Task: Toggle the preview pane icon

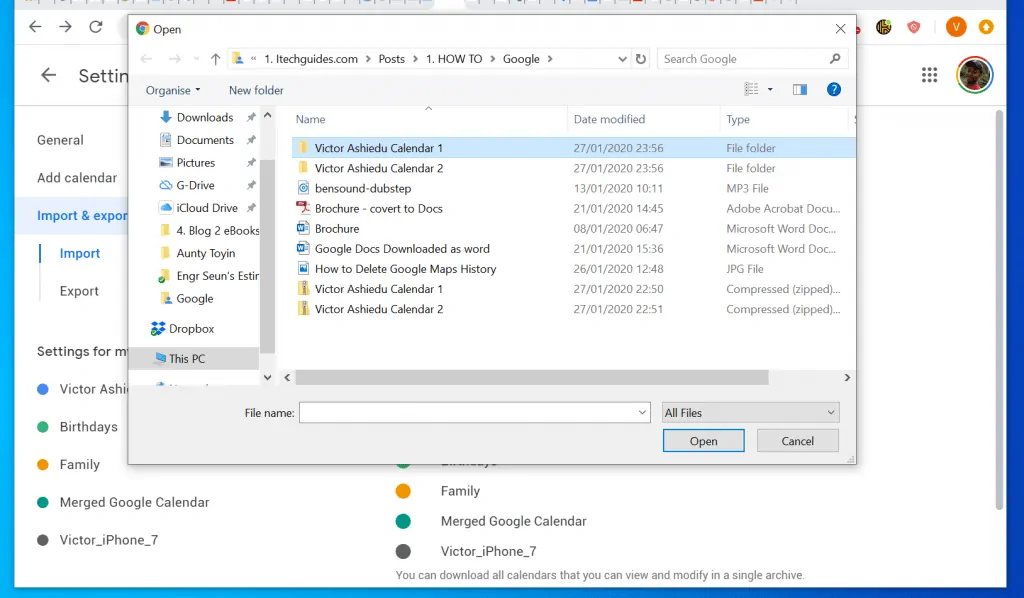Action: click(x=799, y=89)
